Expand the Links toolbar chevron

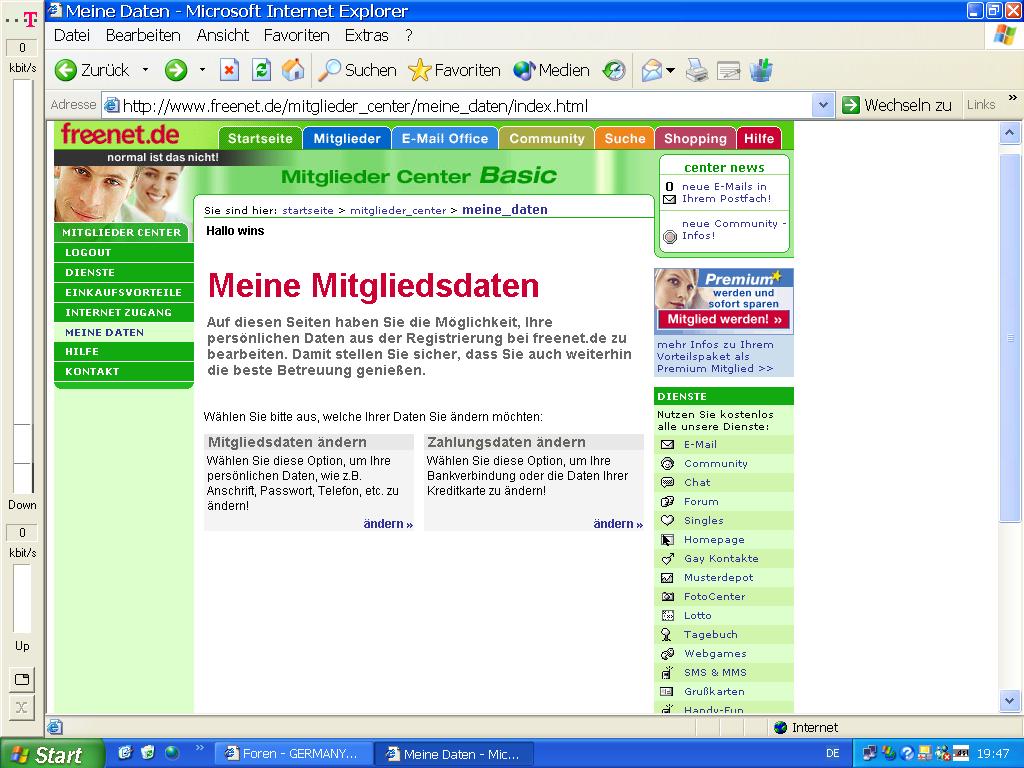(x=1013, y=98)
